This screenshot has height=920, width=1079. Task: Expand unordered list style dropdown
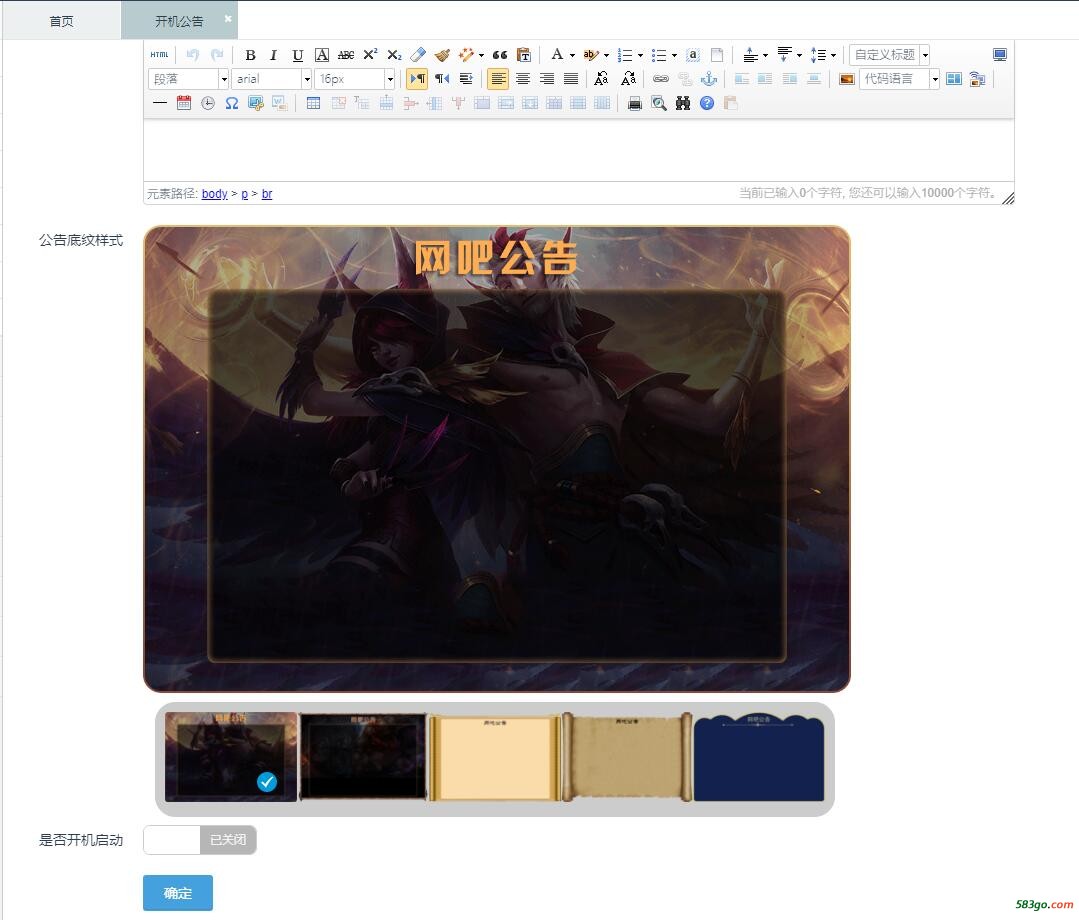(x=674, y=55)
